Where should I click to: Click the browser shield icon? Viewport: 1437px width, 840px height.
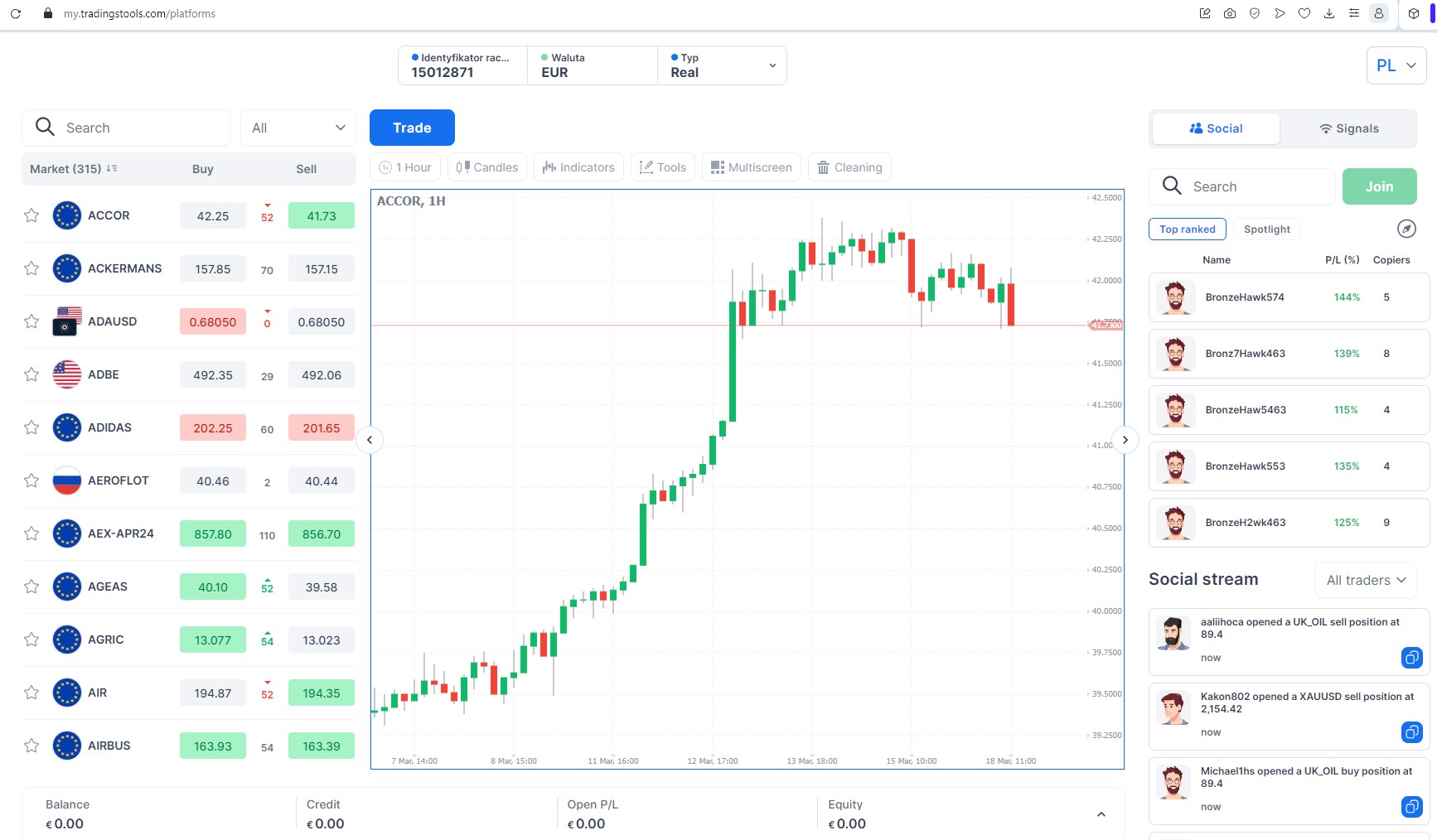point(1255,13)
